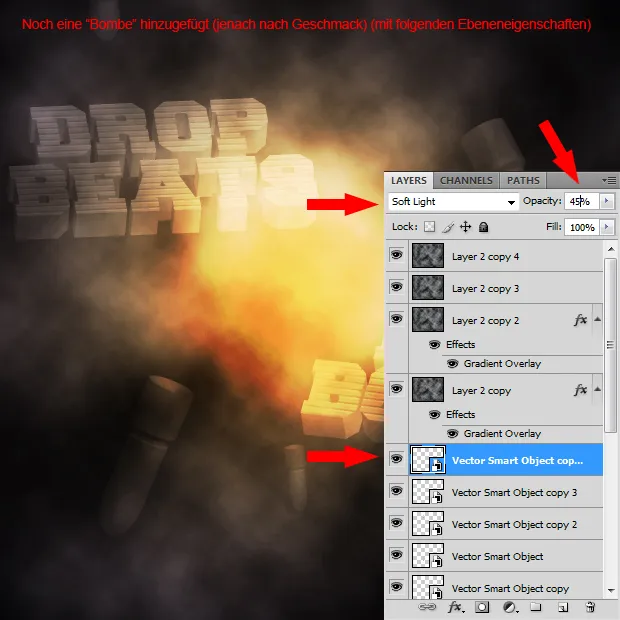Click the lock all padlock icon
The width and height of the screenshot is (620, 620).
pos(483,228)
